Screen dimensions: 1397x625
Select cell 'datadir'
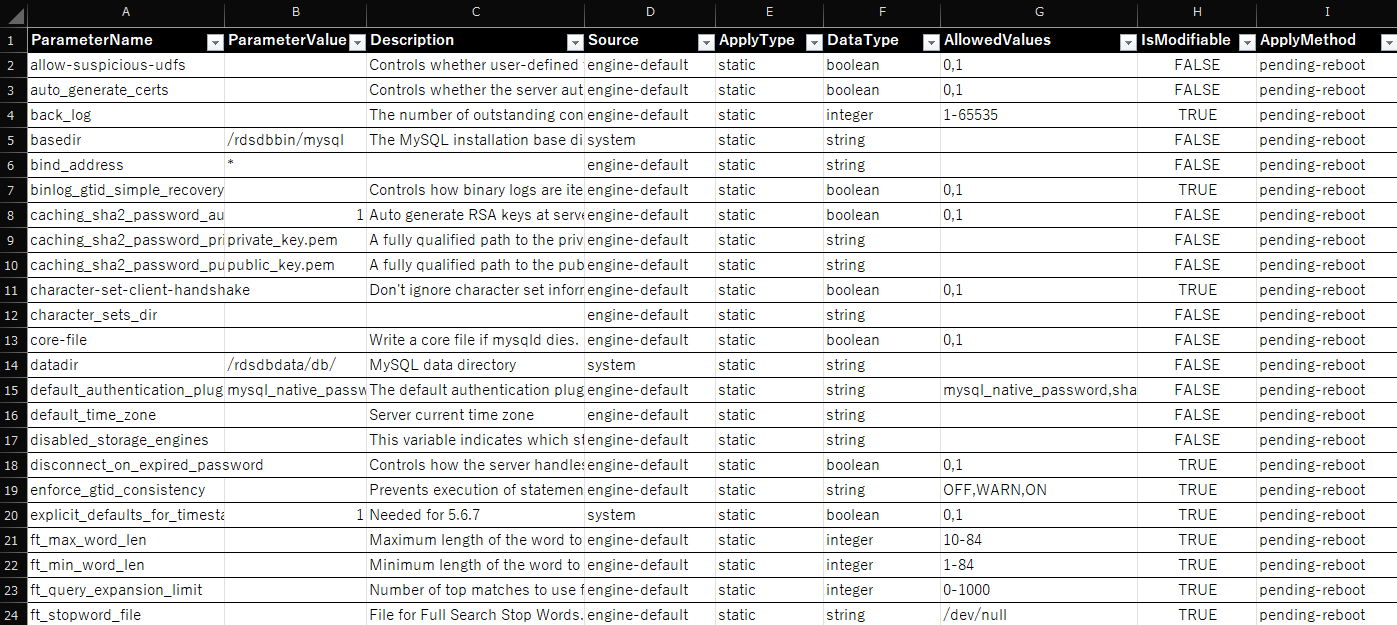125,365
